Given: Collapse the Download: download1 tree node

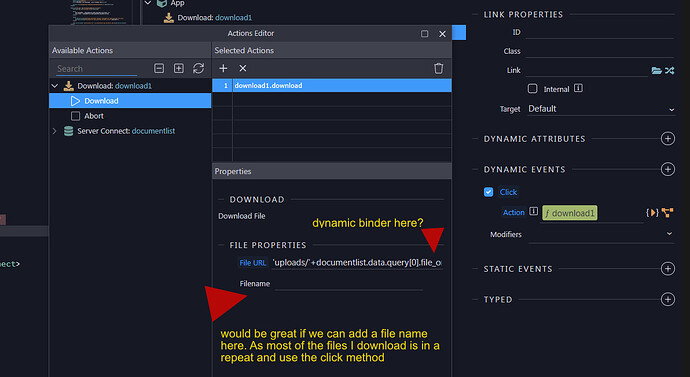Looking at the screenshot, I should pos(55,86).
